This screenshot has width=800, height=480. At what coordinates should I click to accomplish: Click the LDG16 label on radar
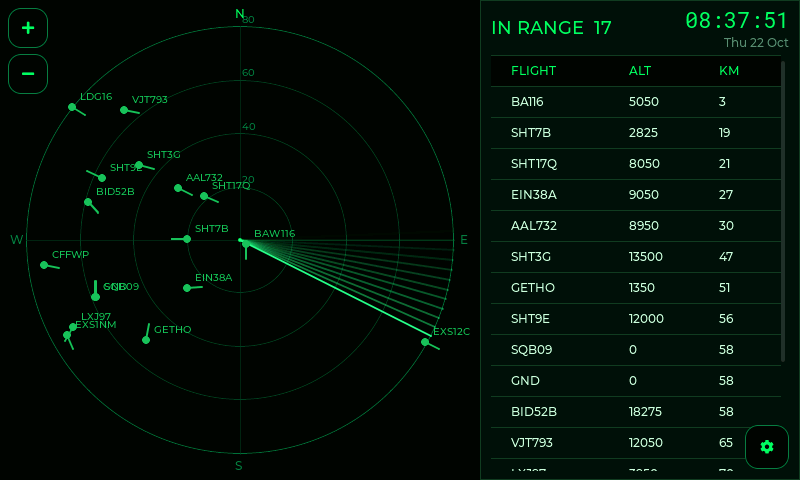96,97
